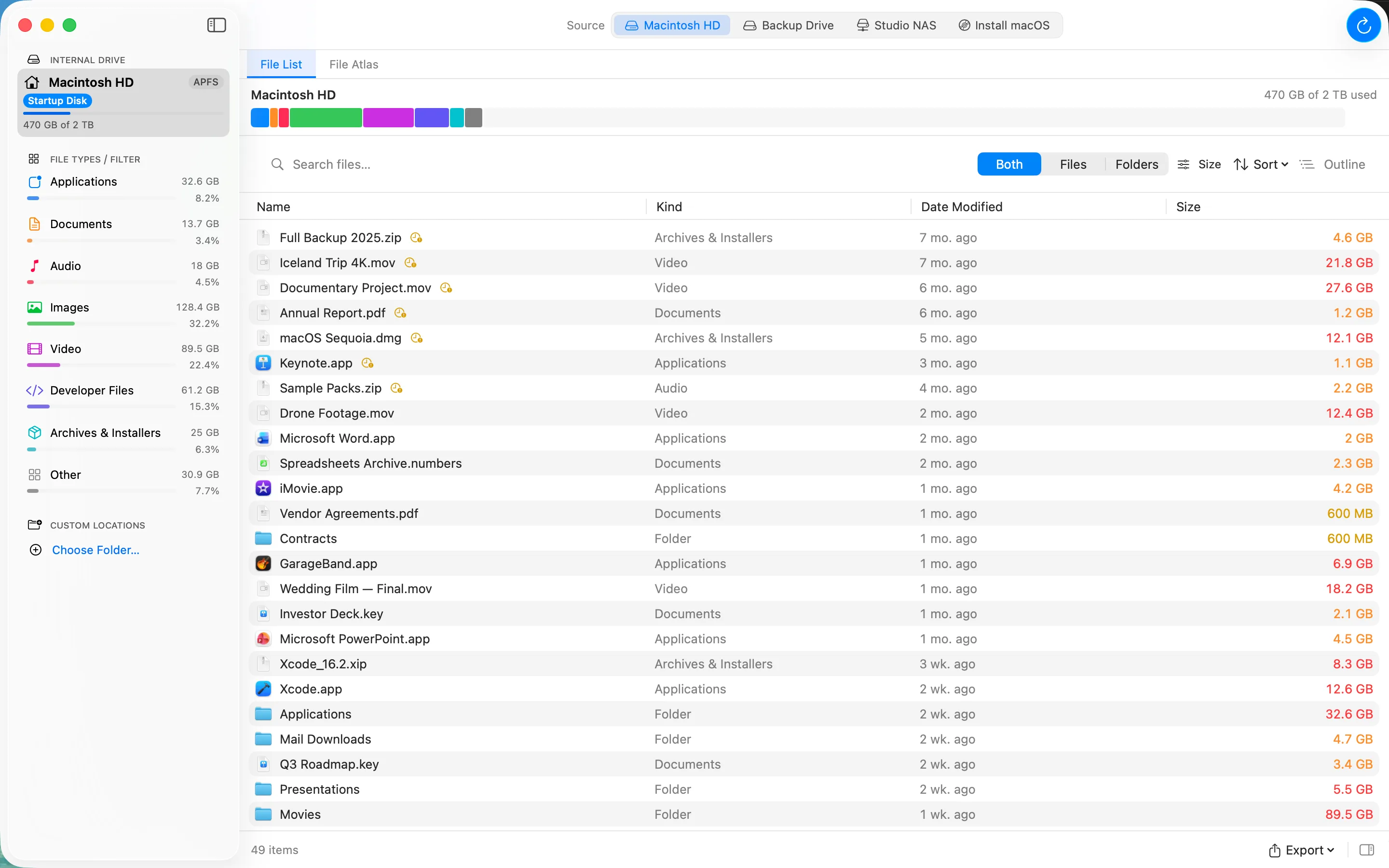Select the Investor Deck.key row
The height and width of the screenshot is (868, 1389).
(814, 614)
